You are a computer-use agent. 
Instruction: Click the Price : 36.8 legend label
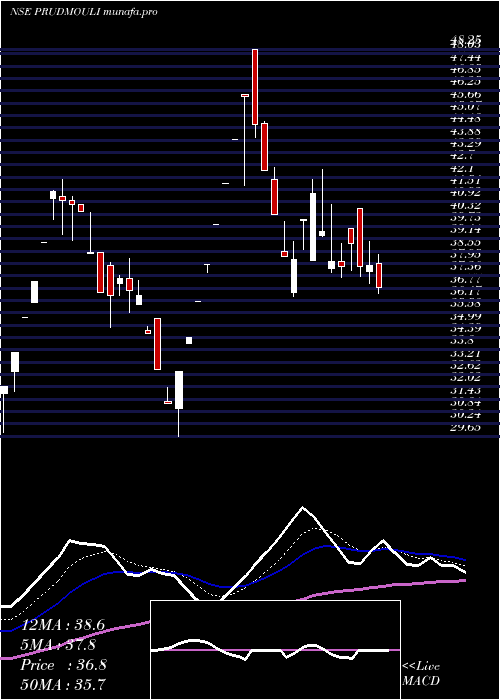tap(63, 665)
